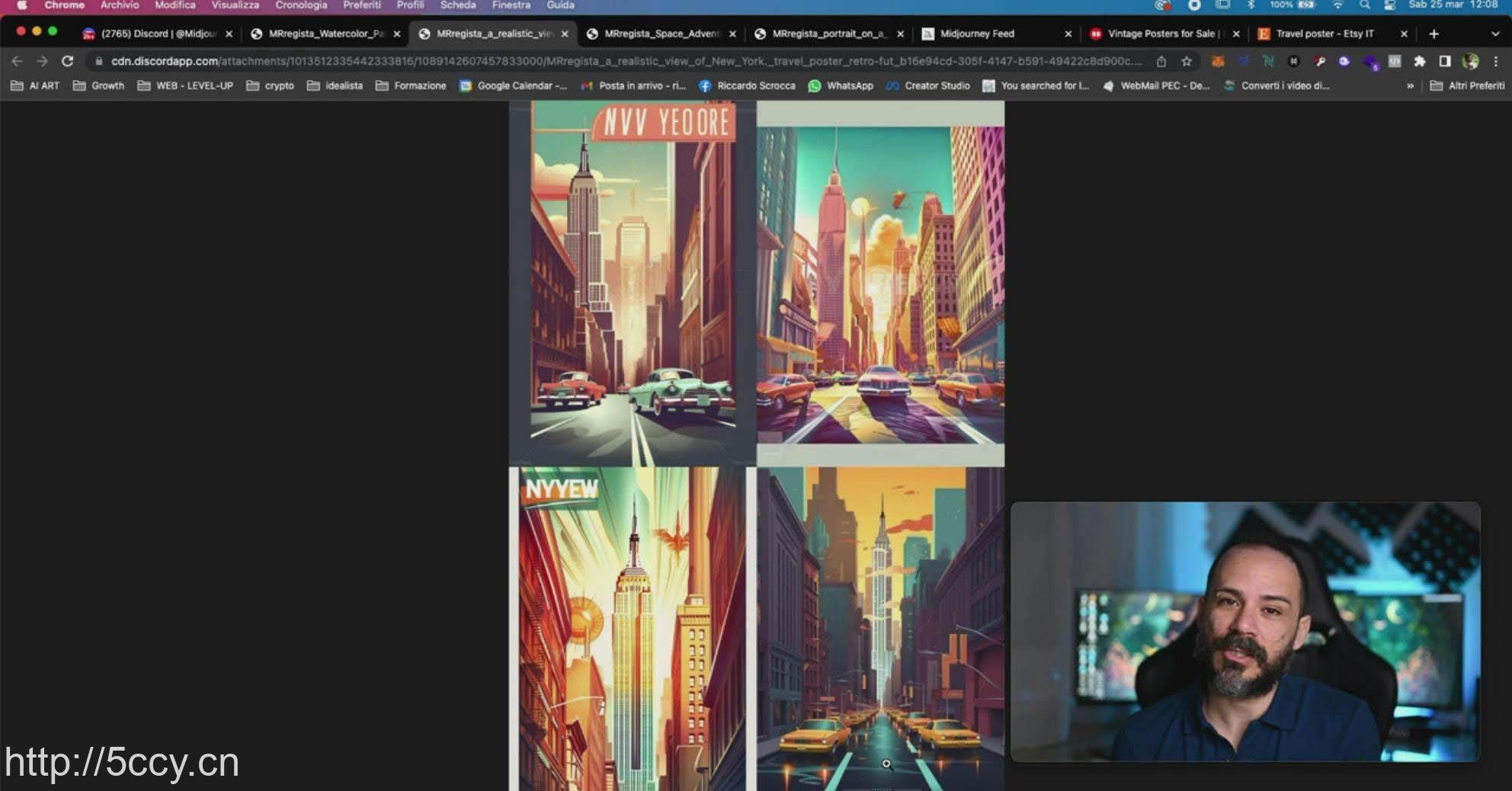Screen dimensions: 1512x791
Task: Go forward to the next page
Action: pos(42,61)
